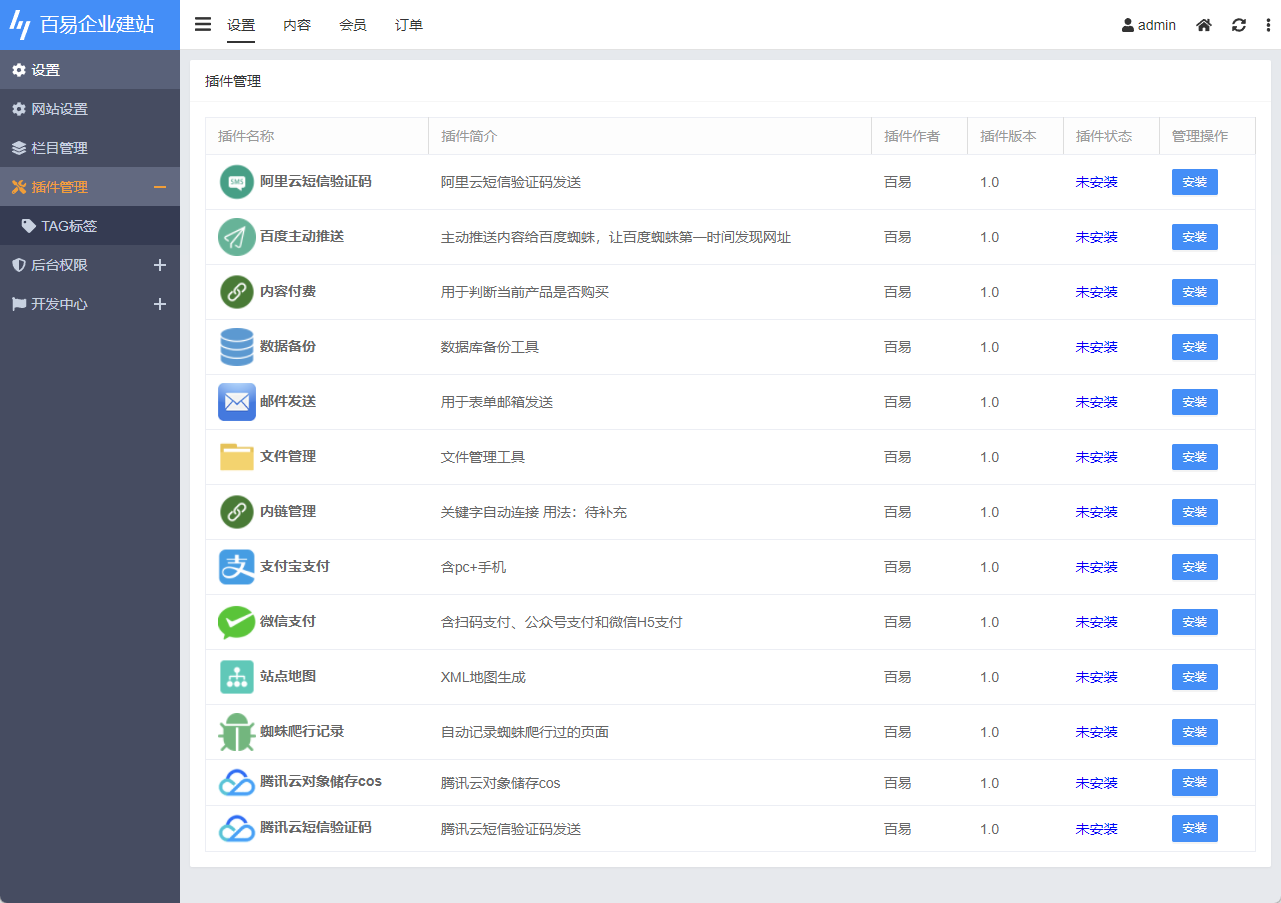Install the 邮件发送 plugin
The image size is (1281, 903).
pyautogui.click(x=1195, y=402)
